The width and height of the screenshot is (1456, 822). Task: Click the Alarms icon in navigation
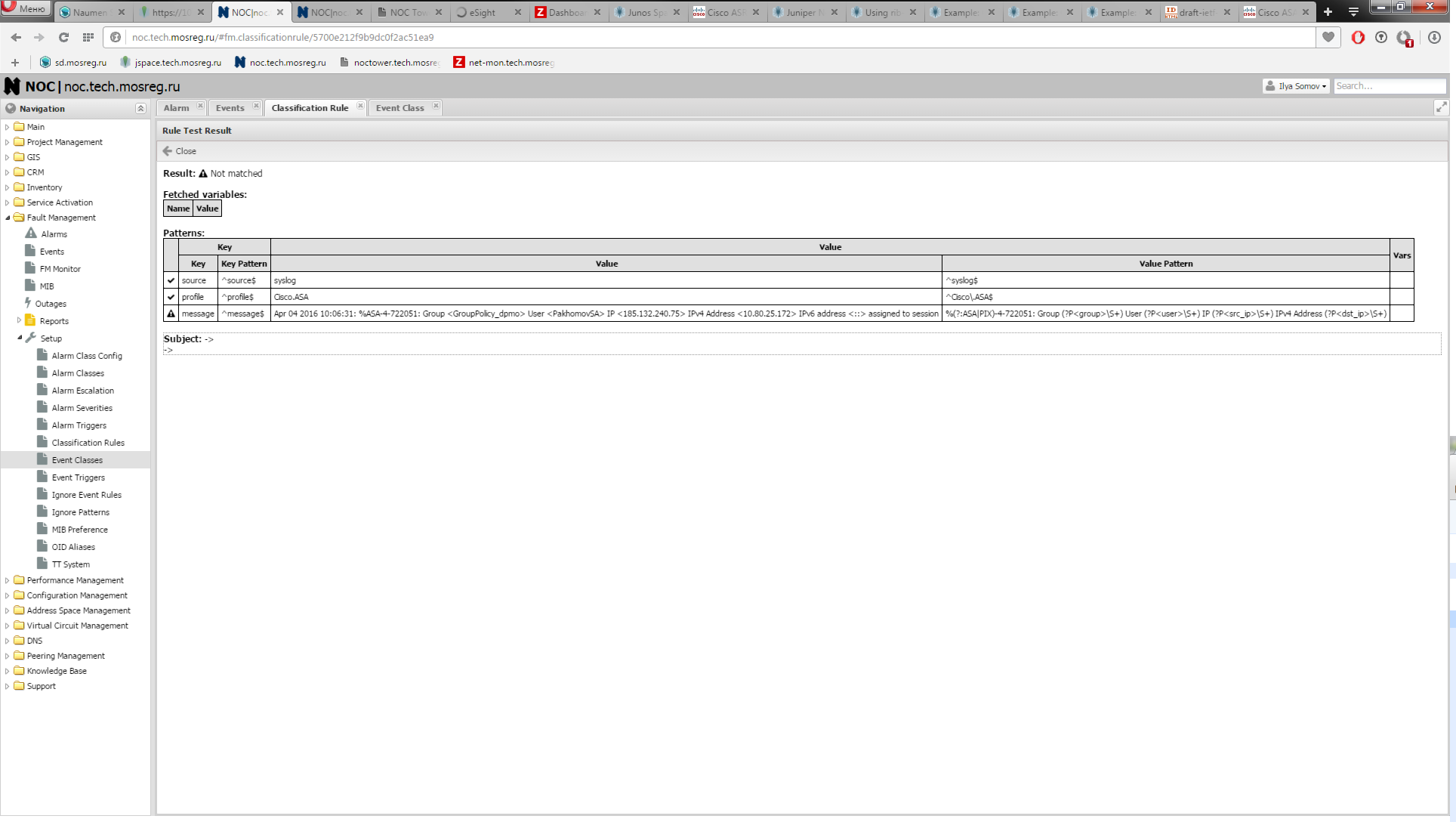[x=31, y=233]
